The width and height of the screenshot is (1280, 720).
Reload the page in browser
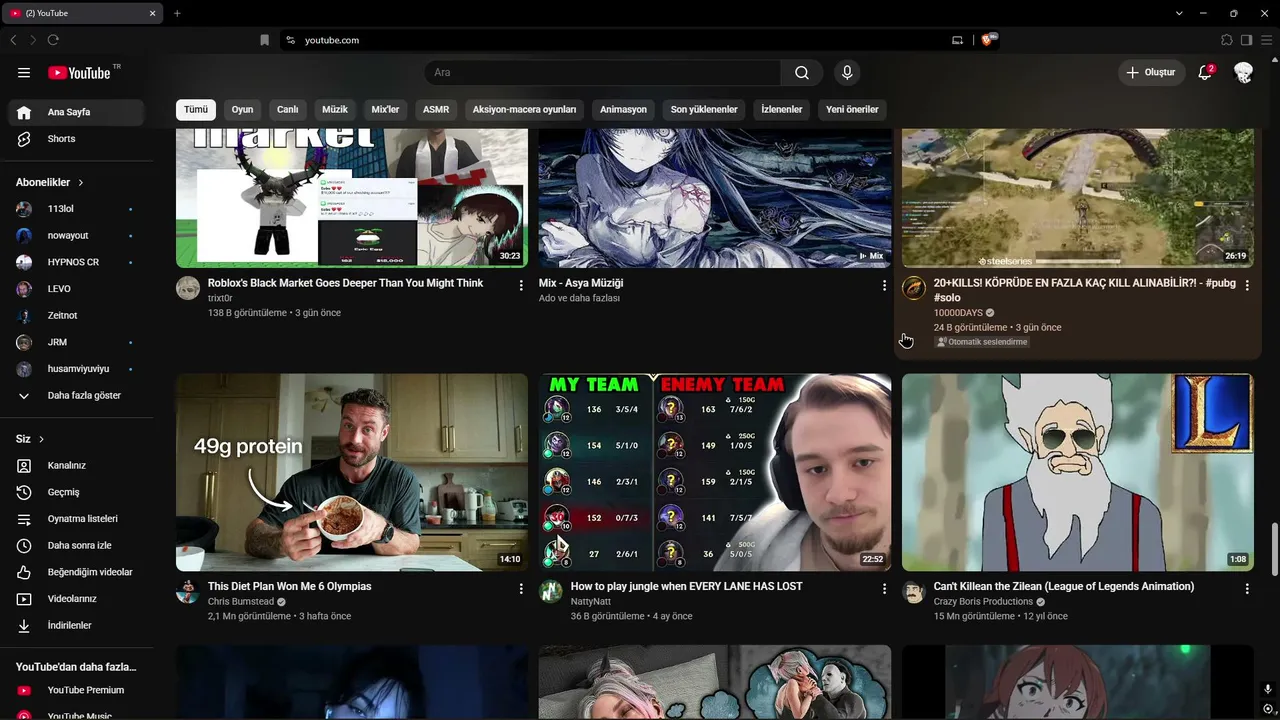[x=53, y=40]
